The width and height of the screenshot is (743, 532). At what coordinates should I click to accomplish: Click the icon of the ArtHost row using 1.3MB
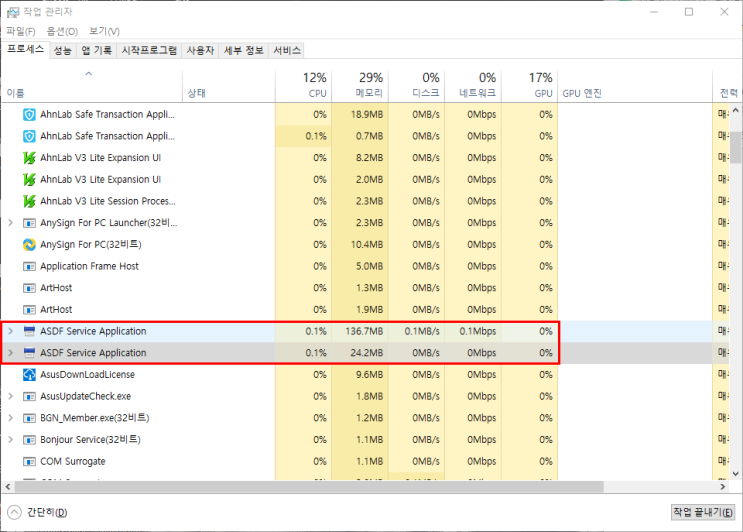tap(29, 288)
